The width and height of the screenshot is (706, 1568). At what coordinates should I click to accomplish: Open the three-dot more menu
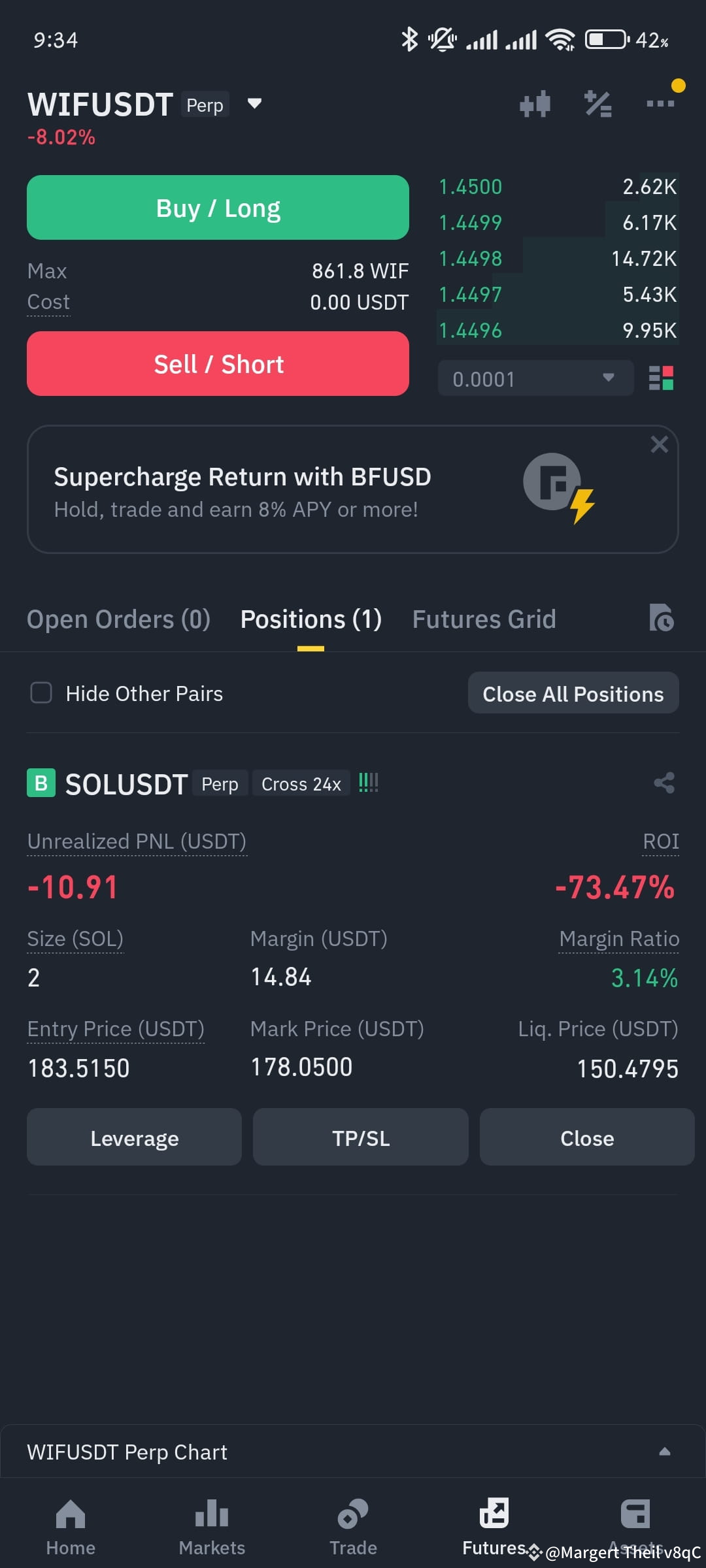pos(660,103)
